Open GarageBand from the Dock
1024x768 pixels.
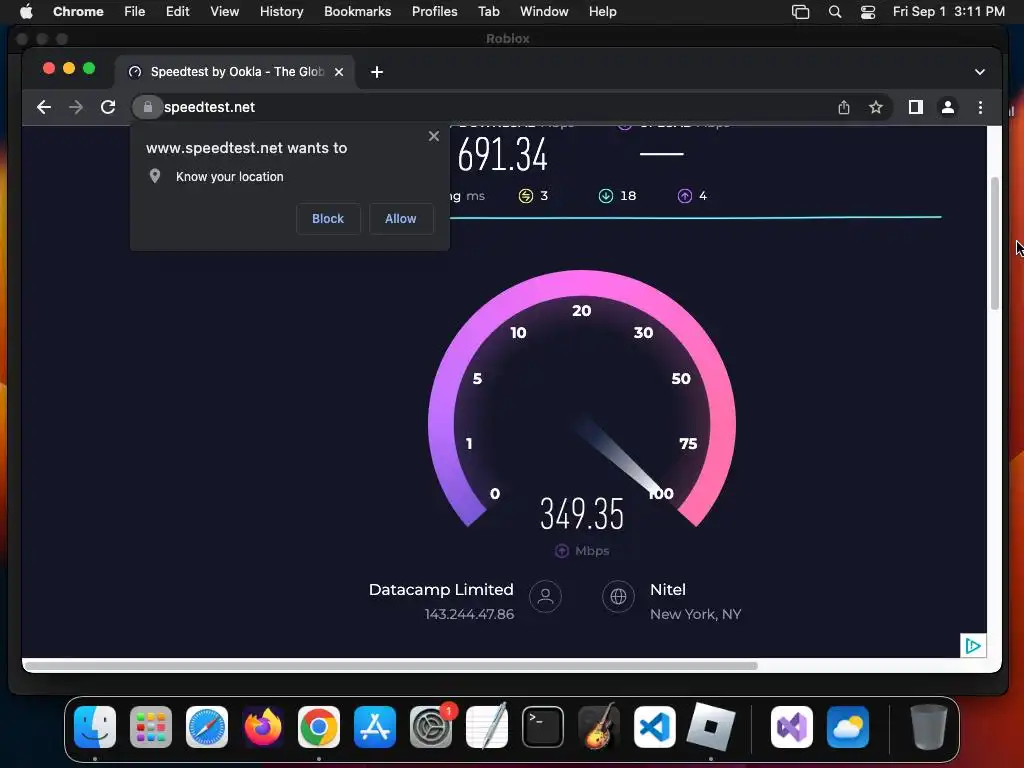pyautogui.click(x=599, y=727)
